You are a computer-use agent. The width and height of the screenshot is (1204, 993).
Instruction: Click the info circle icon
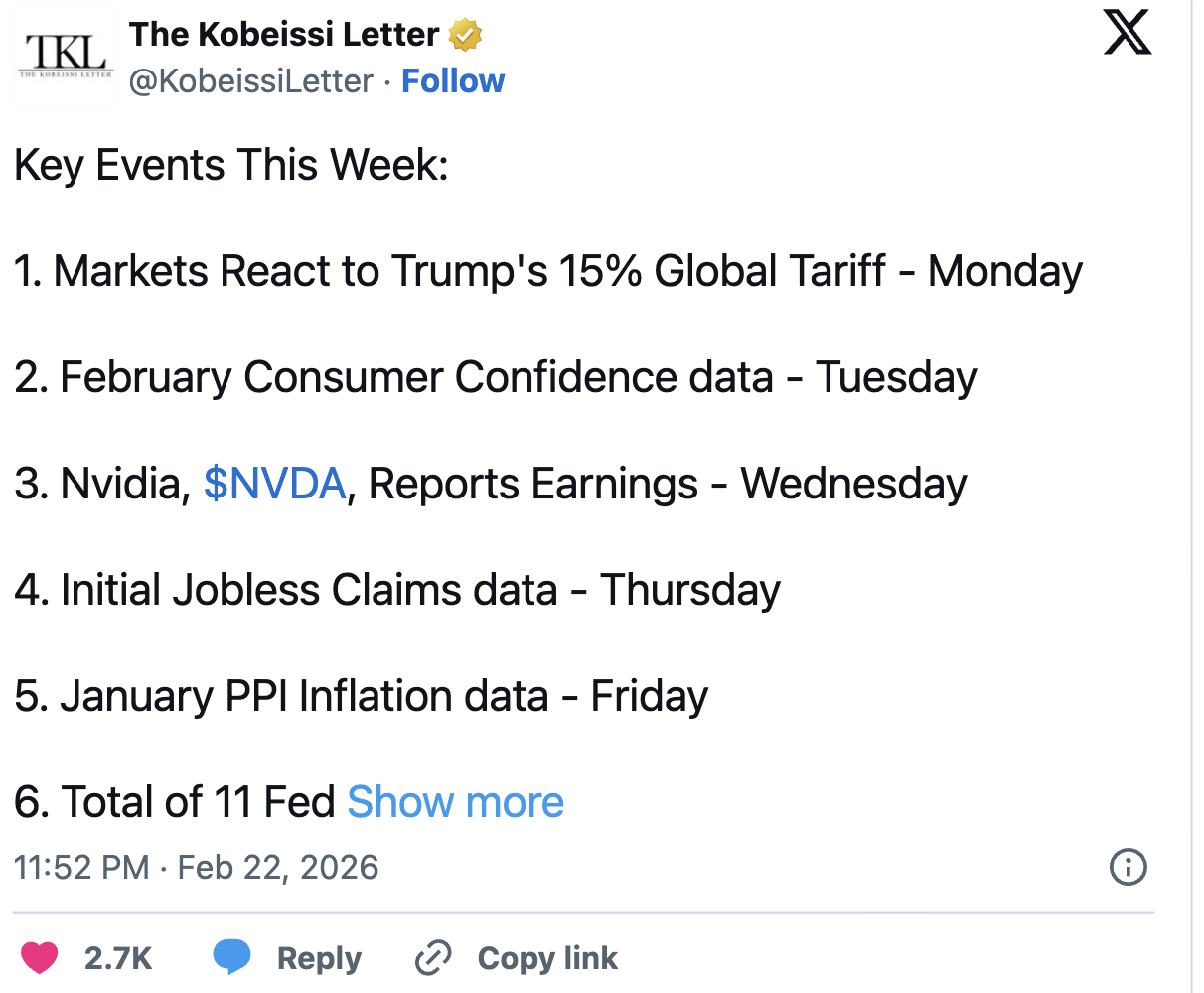tap(1128, 867)
